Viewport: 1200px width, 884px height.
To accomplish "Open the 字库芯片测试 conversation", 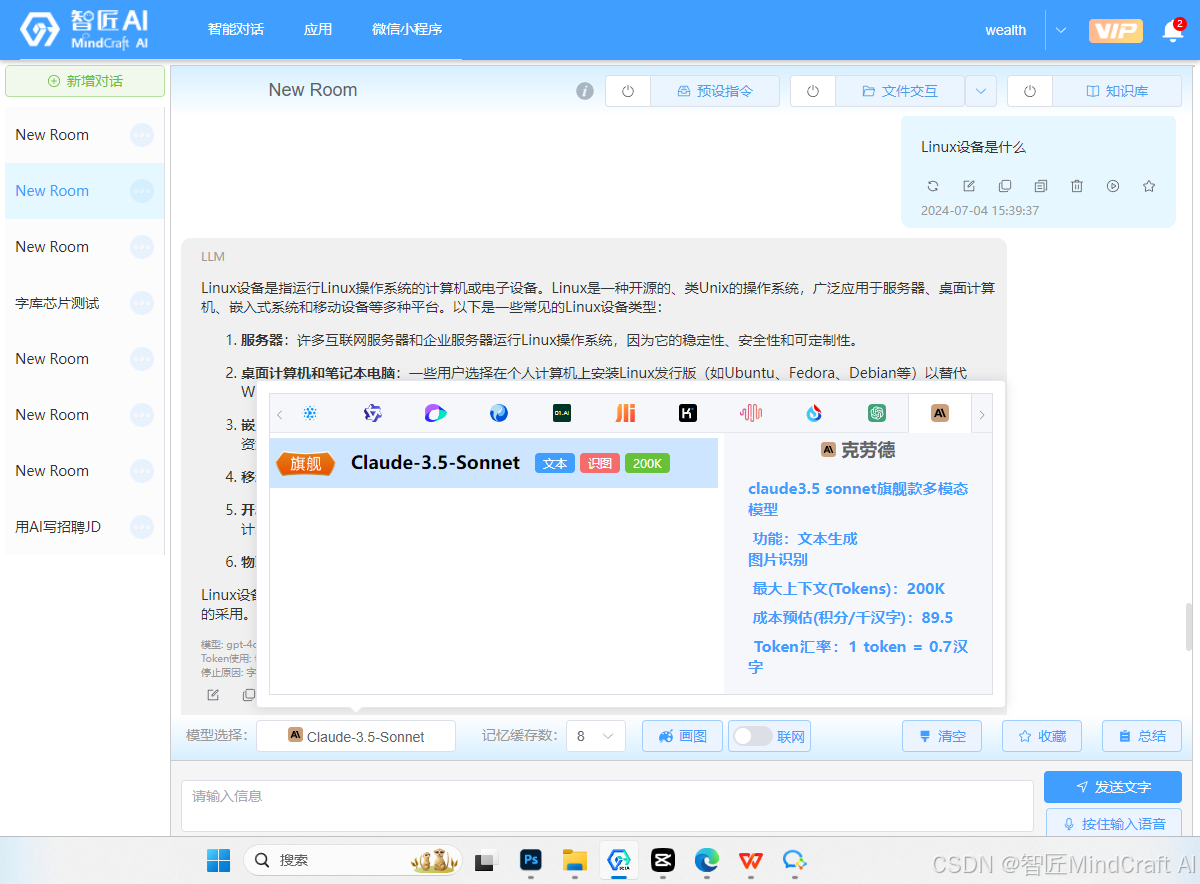I will (57, 303).
